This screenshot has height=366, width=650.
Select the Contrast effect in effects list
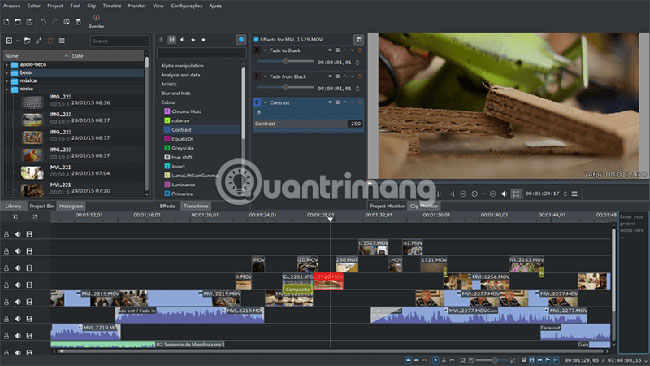tap(181, 130)
